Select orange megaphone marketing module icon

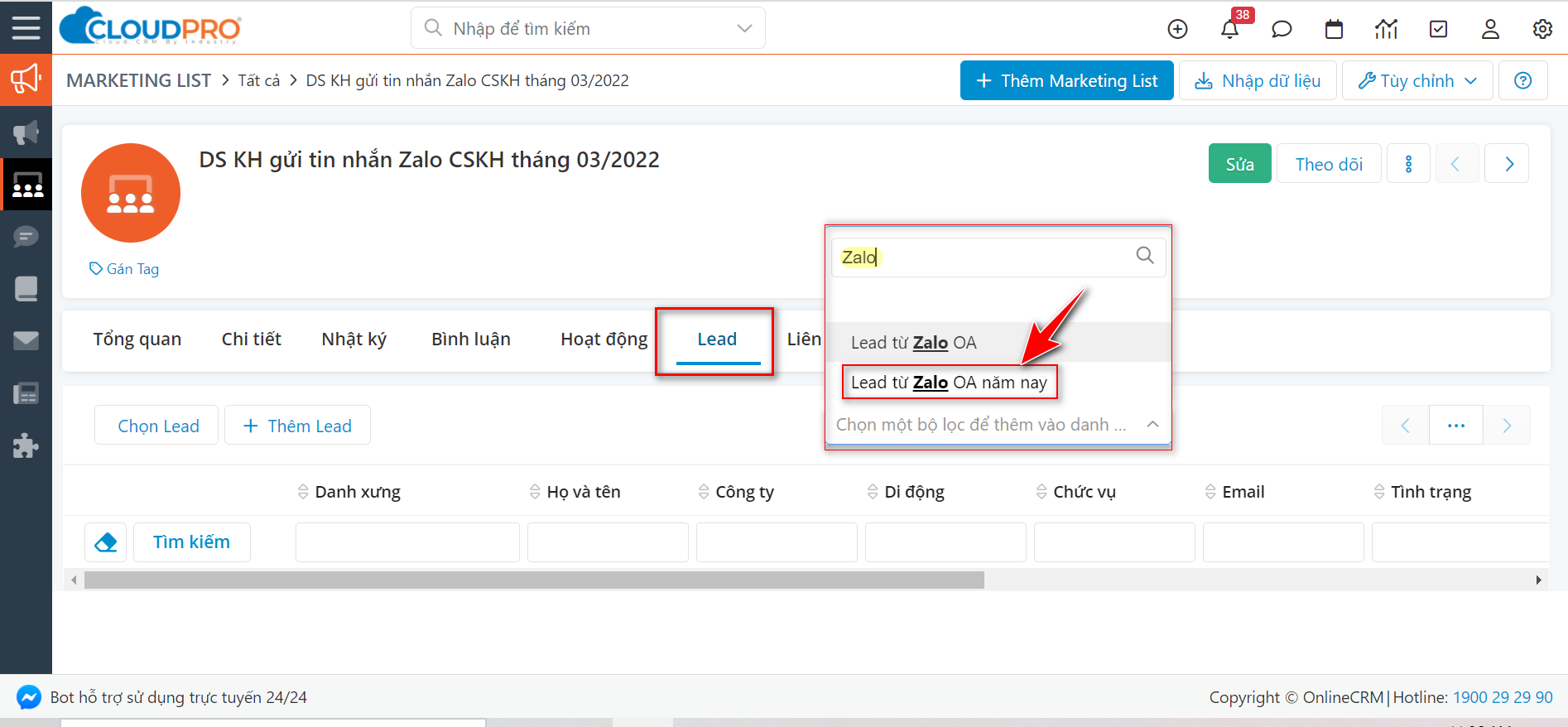26,80
